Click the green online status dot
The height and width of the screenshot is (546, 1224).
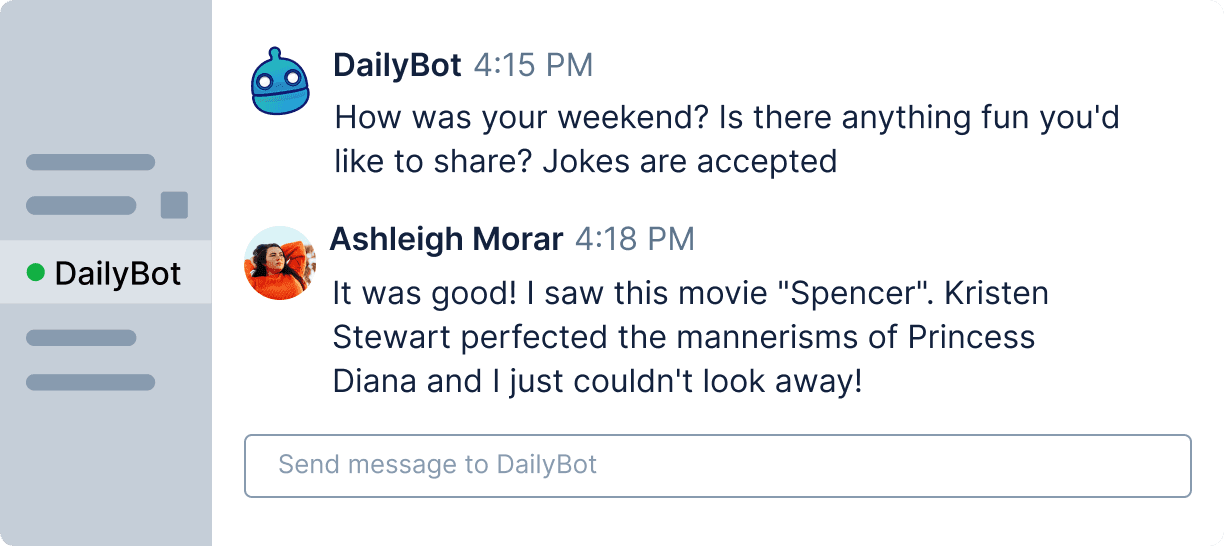click(x=36, y=272)
